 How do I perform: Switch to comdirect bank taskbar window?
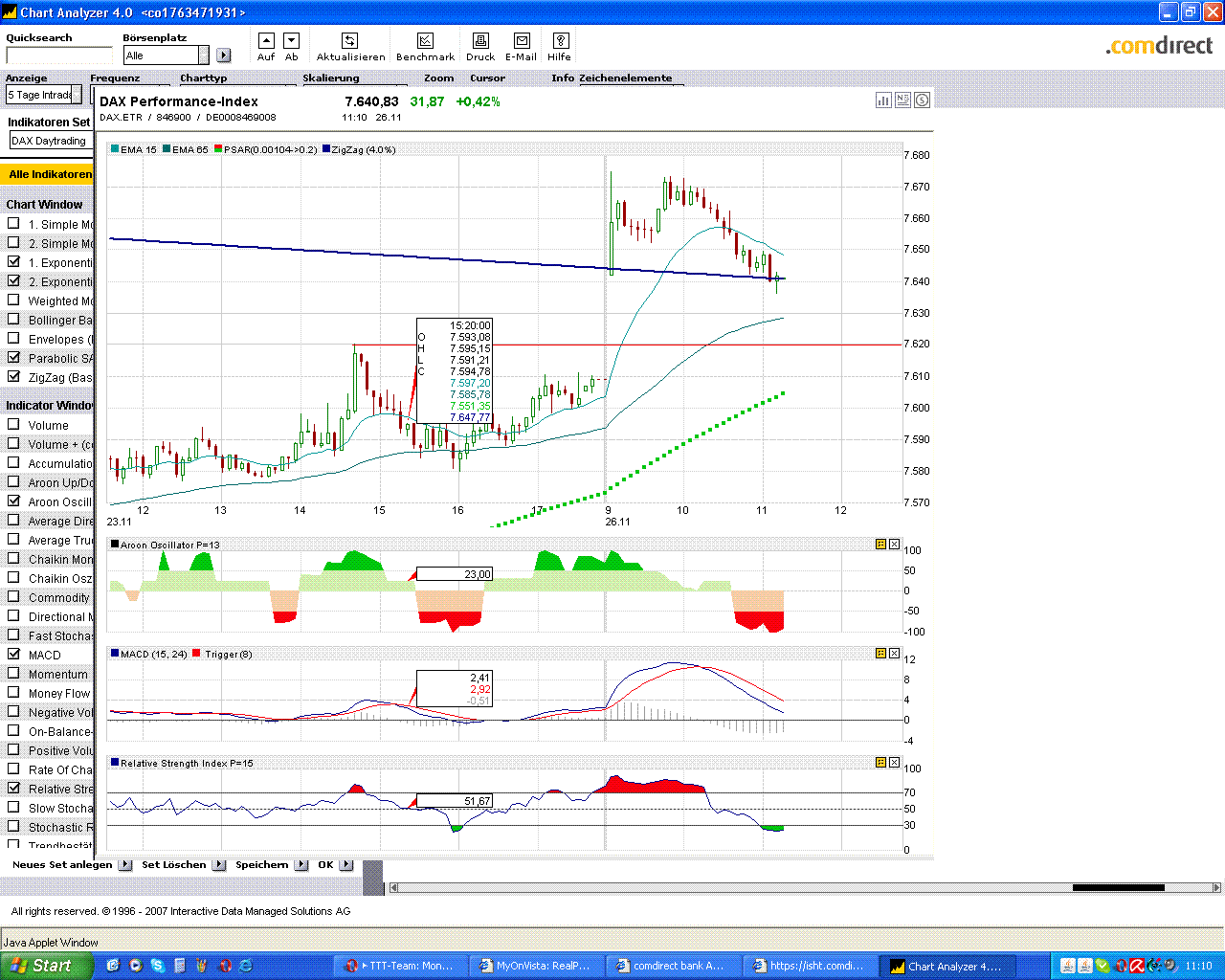(673, 966)
